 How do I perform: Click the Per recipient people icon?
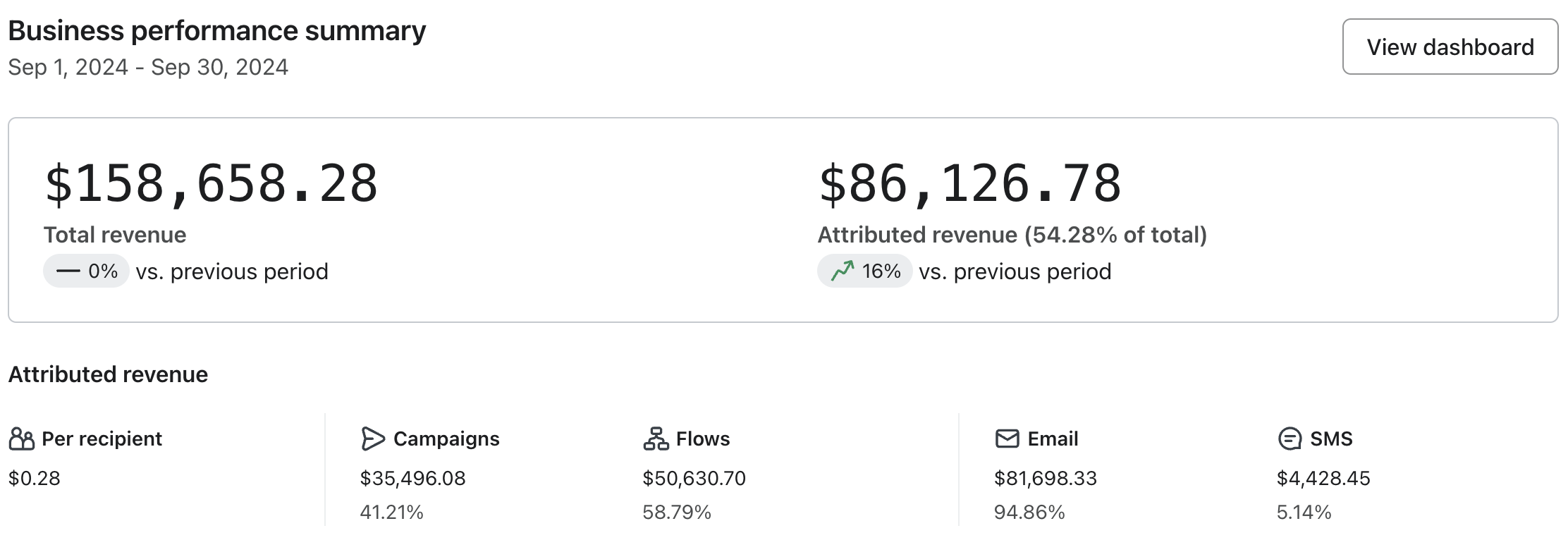tap(22, 439)
